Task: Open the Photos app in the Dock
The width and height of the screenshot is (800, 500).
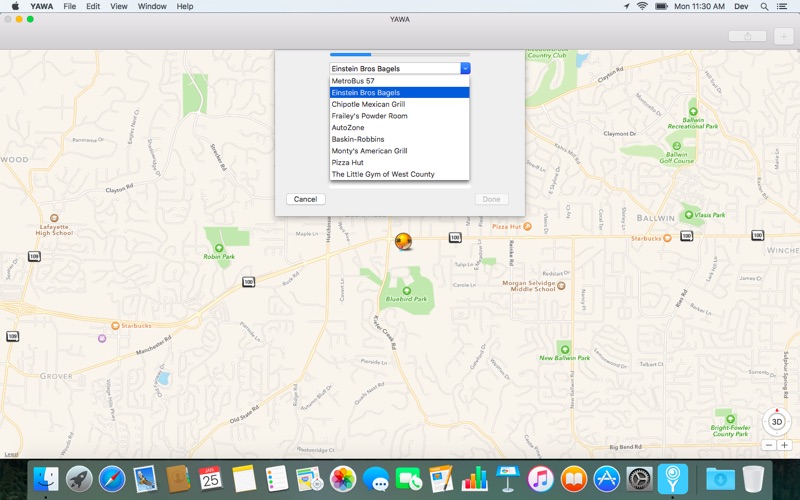Action: click(343, 479)
